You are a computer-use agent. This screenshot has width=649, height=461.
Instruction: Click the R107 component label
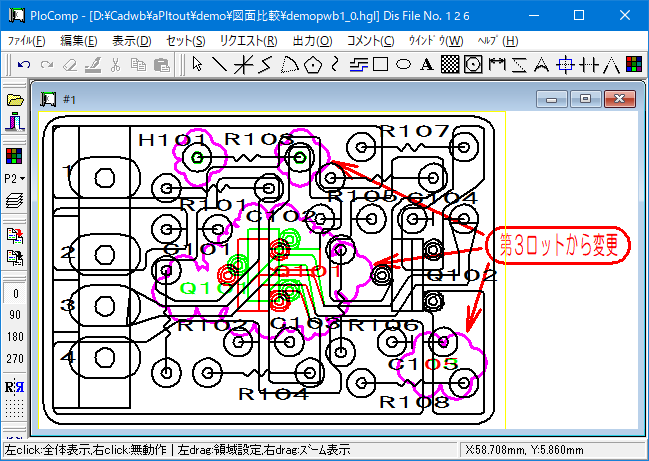[x=414, y=132]
